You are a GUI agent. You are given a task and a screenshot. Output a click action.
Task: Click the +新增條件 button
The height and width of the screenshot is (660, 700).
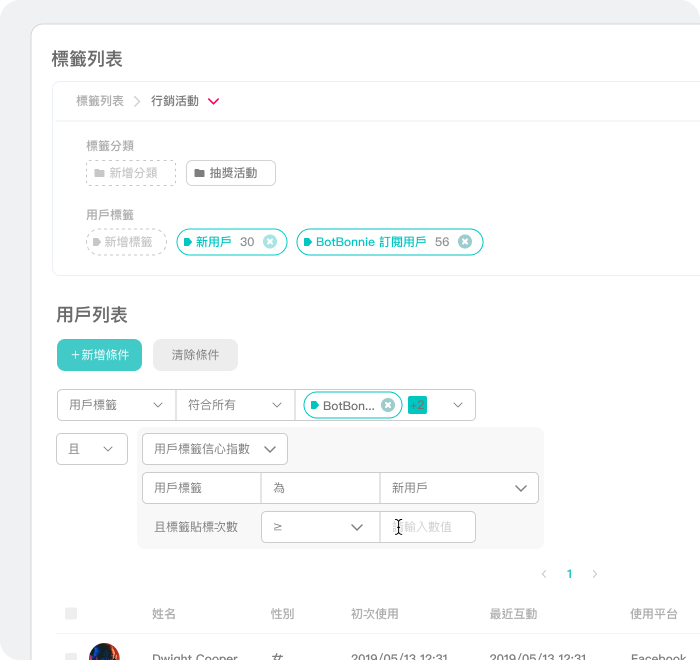tap(100, 355)
